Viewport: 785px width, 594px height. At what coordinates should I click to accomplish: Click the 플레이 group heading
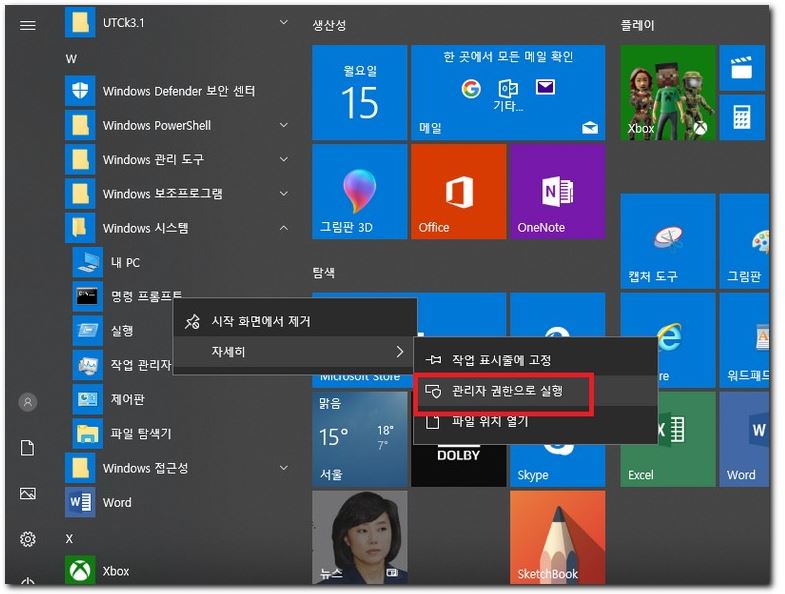pos(637,25)
